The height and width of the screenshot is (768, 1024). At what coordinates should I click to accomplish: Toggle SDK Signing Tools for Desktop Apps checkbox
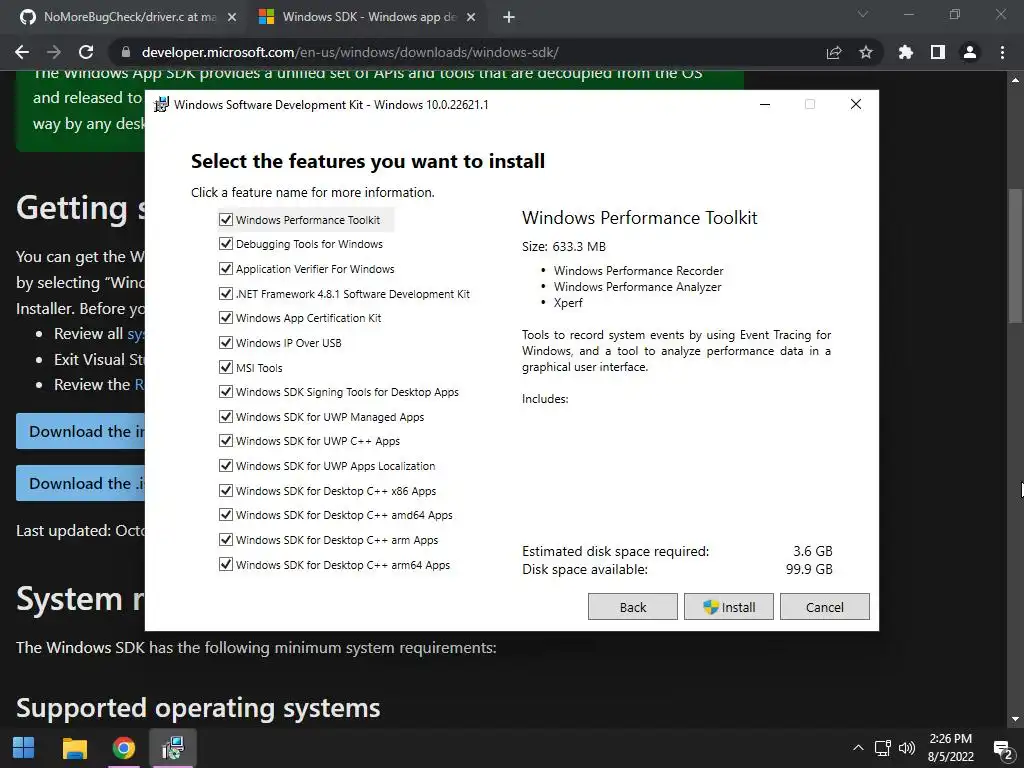pos(226,391)
